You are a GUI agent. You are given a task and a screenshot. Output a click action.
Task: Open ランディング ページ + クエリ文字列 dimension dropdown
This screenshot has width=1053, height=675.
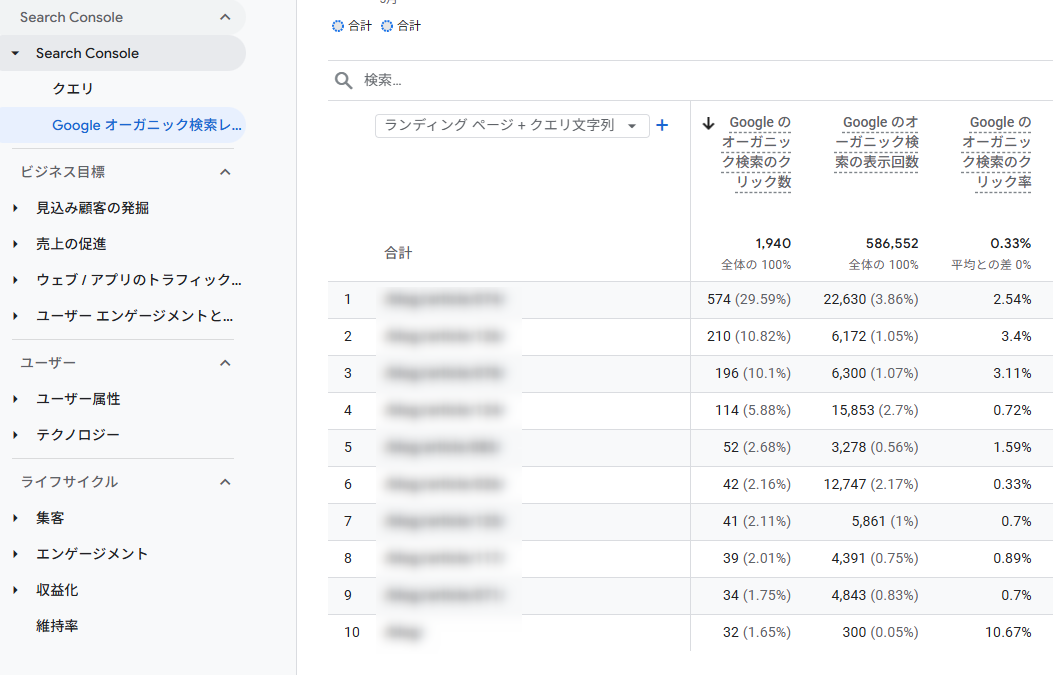[x=512, y=126]
